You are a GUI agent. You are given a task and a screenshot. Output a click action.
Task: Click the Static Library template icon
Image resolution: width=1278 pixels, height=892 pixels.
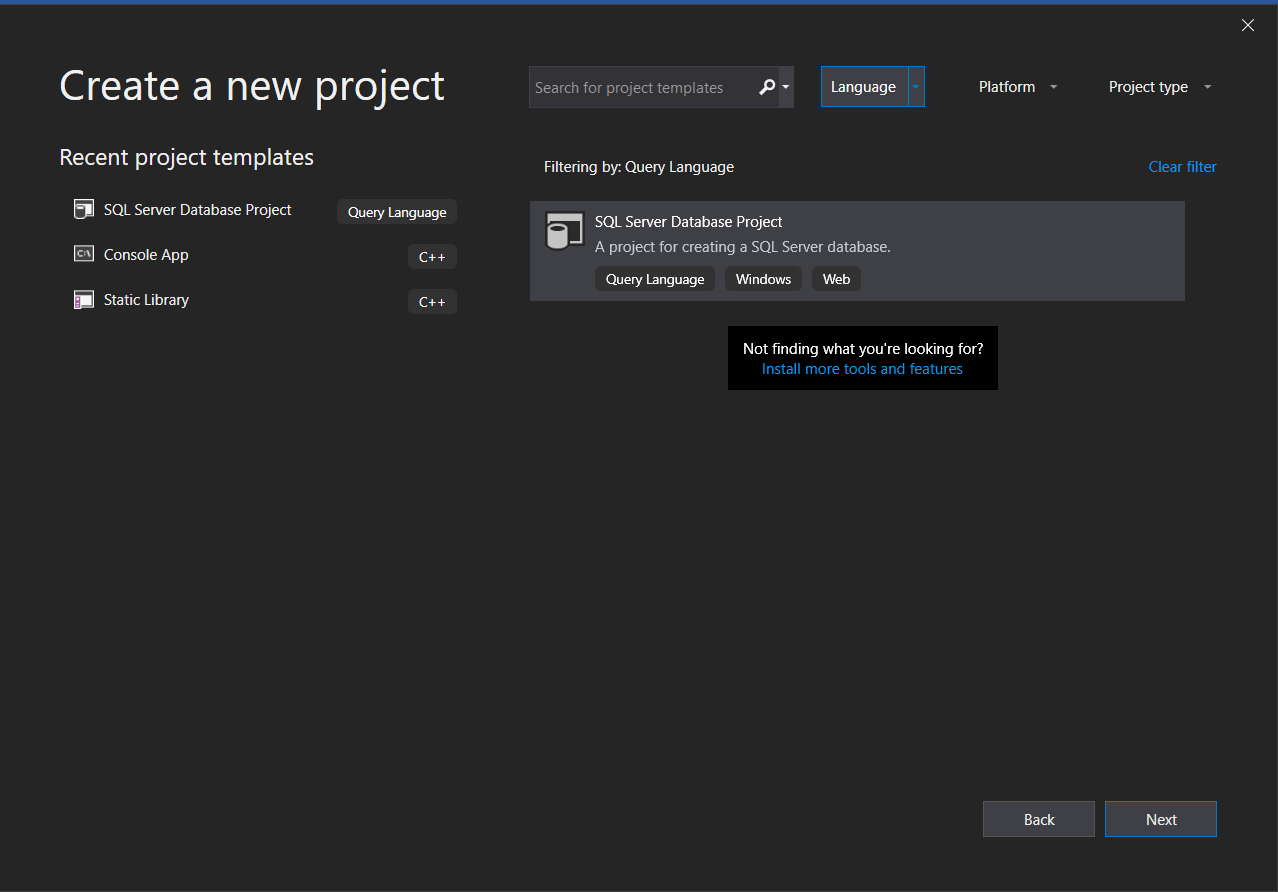tap(84, 300)
